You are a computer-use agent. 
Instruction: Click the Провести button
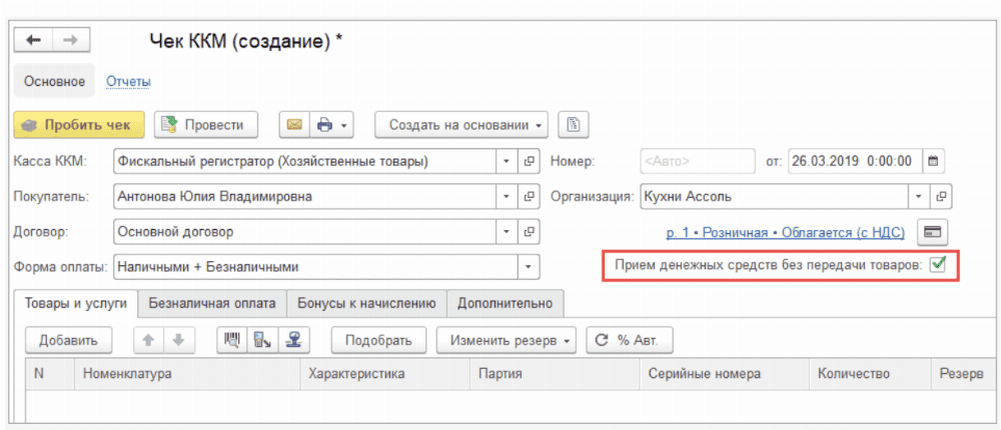206,125
